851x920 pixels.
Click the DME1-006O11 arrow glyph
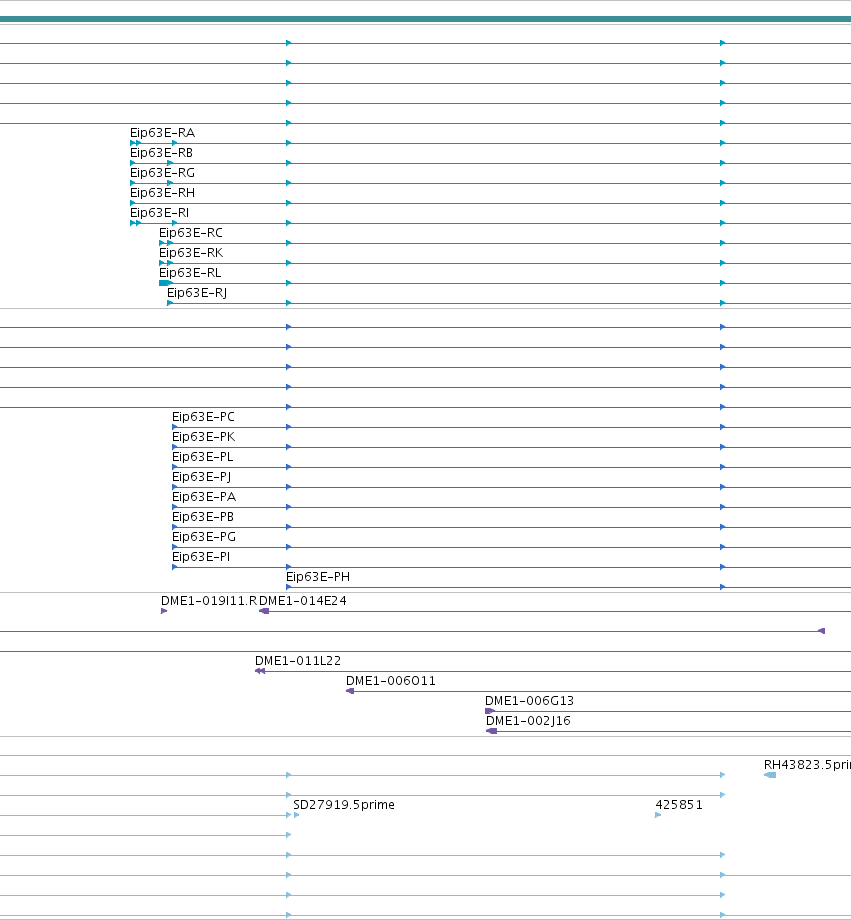coord(350,691)
